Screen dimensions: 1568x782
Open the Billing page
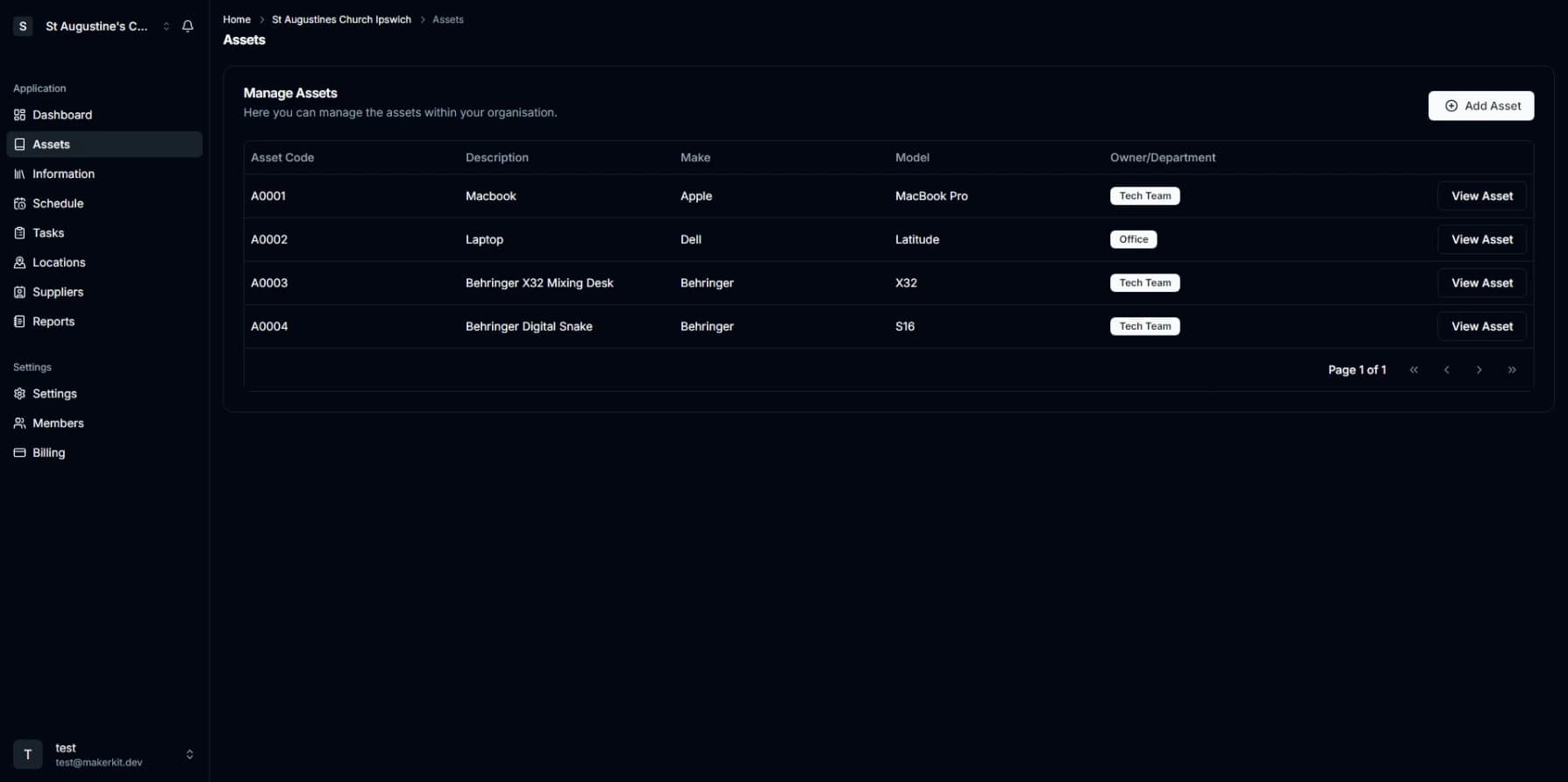tap(104, 452)
